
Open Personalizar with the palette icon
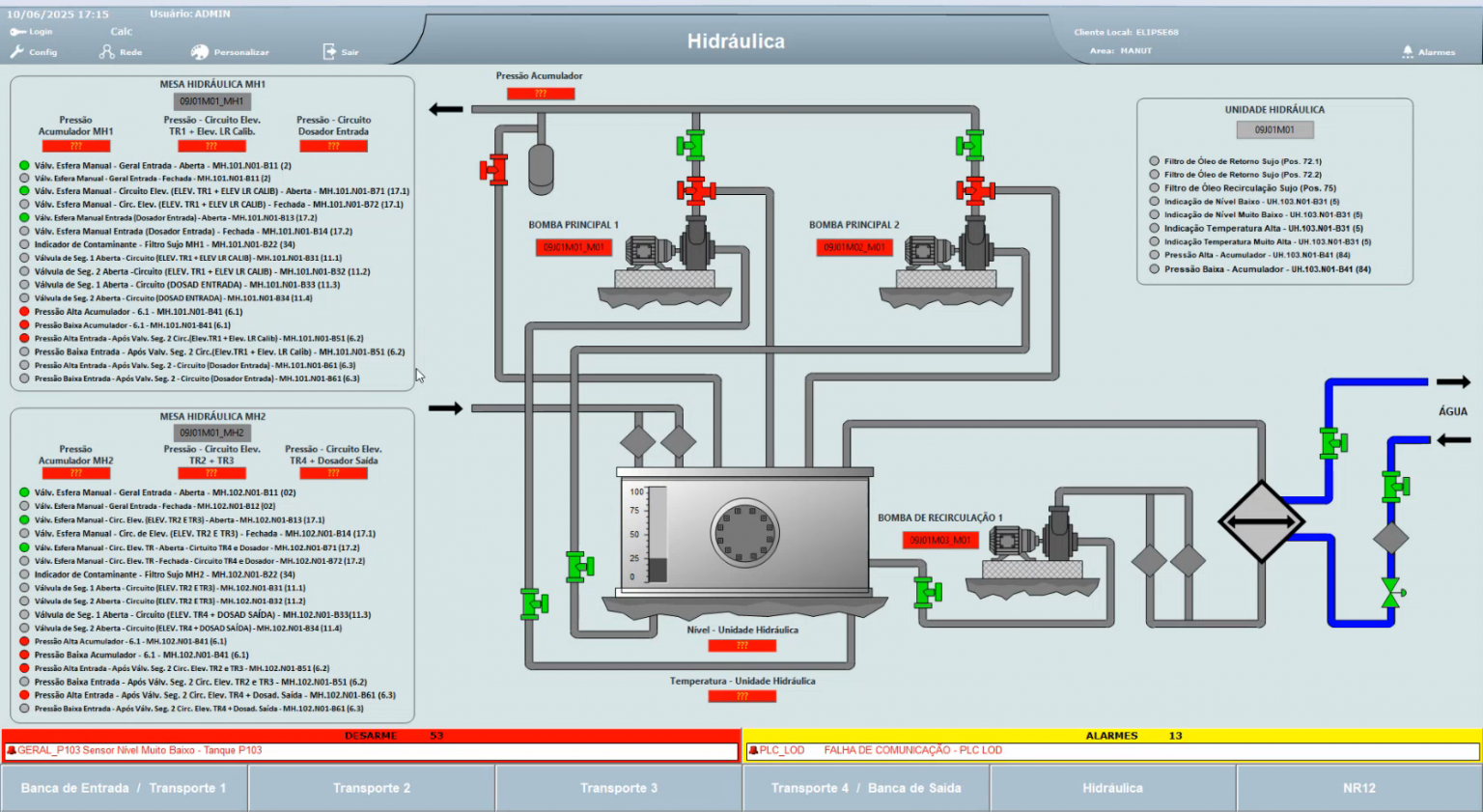pyautogui.click(x=198, y=51)
